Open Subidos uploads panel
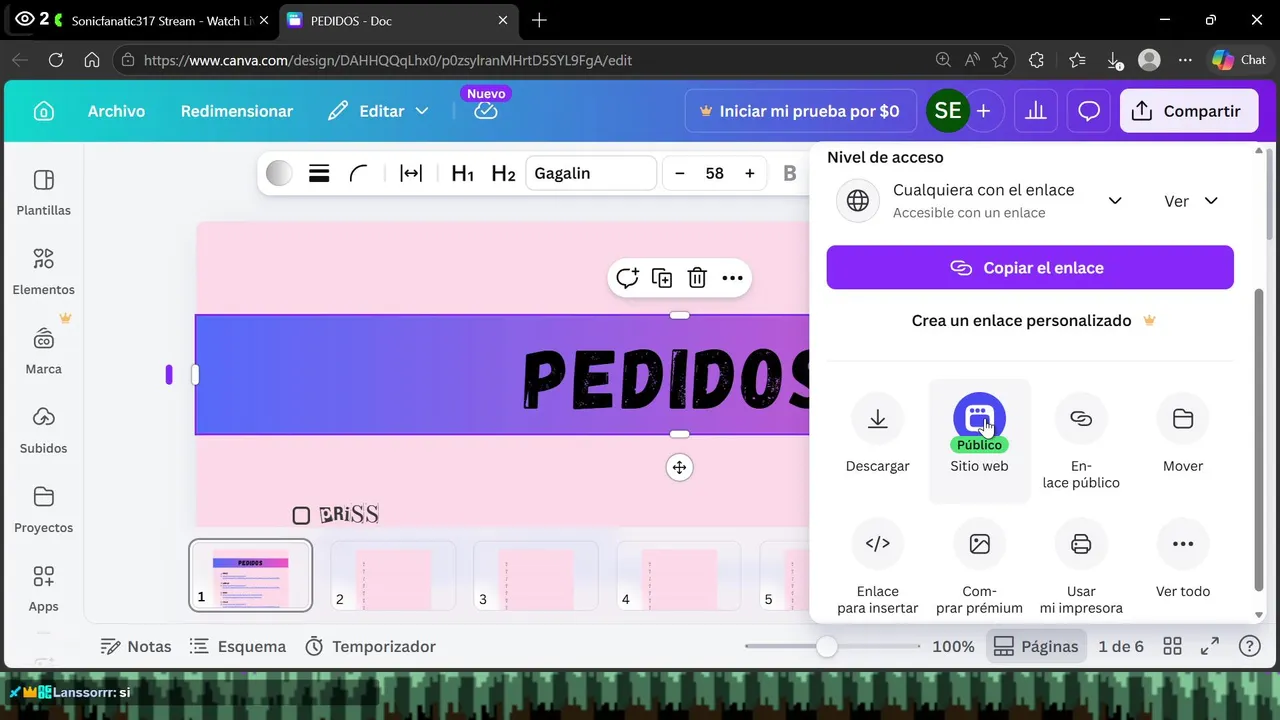This screenshot has width=1280, height=720. pos(44,429)
